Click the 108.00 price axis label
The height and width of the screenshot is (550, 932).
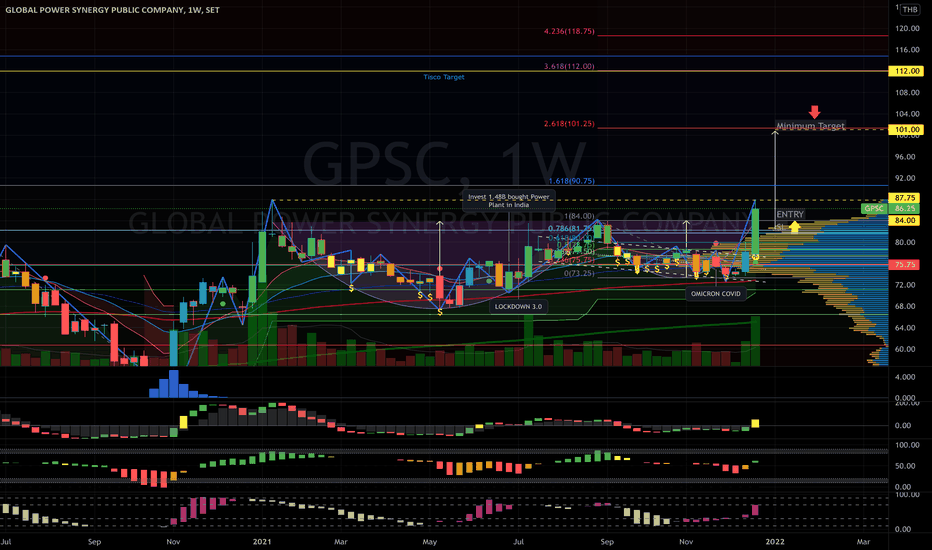tap(908, 93)
